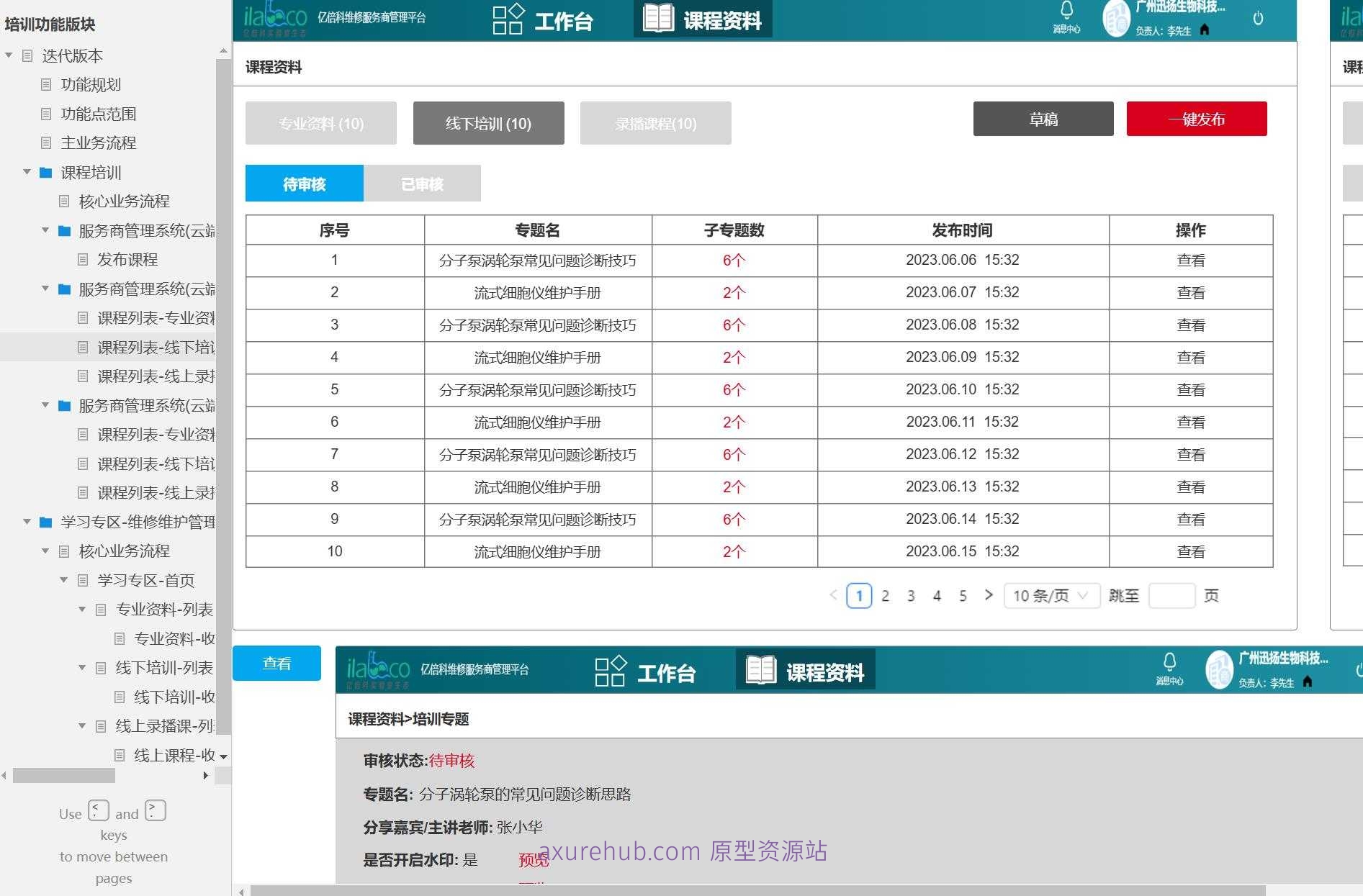
Task: Select the 专业资料 (10) tab
Action: (x=321, y=122)
